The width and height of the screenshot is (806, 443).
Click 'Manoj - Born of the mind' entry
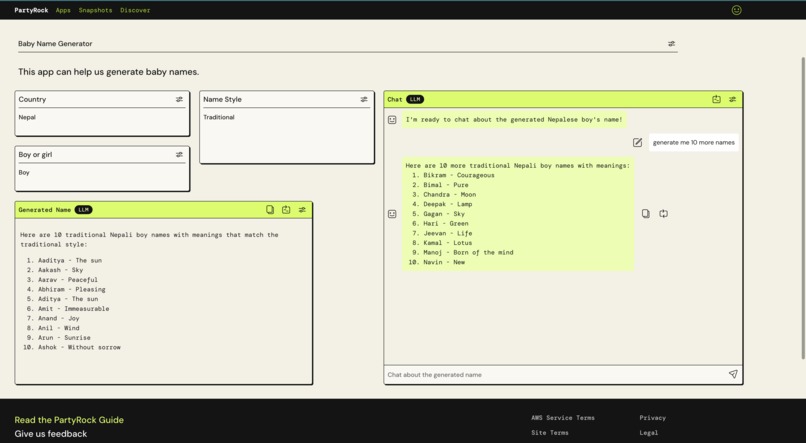[468, 252]
